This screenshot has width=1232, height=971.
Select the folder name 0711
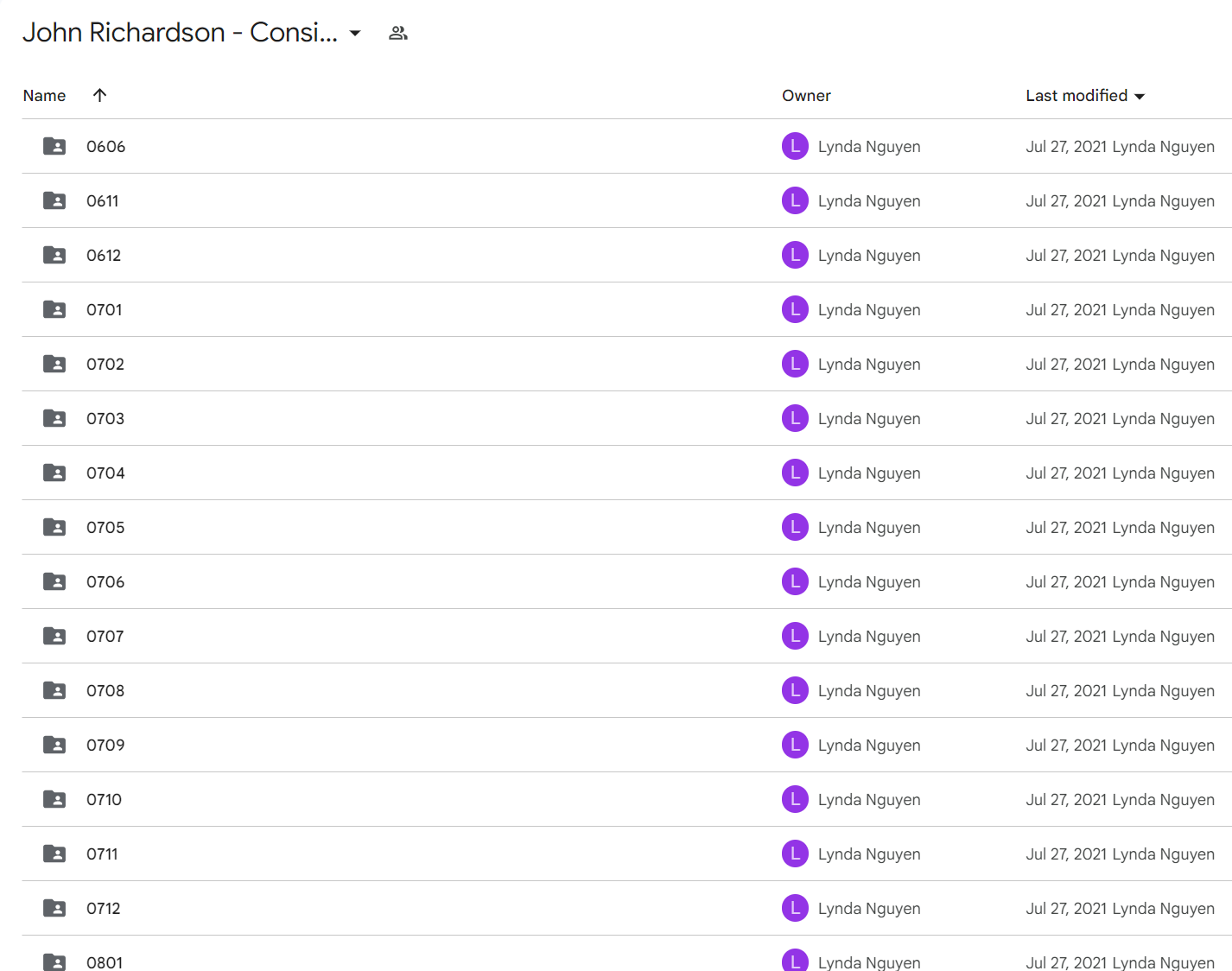(102, 854)
